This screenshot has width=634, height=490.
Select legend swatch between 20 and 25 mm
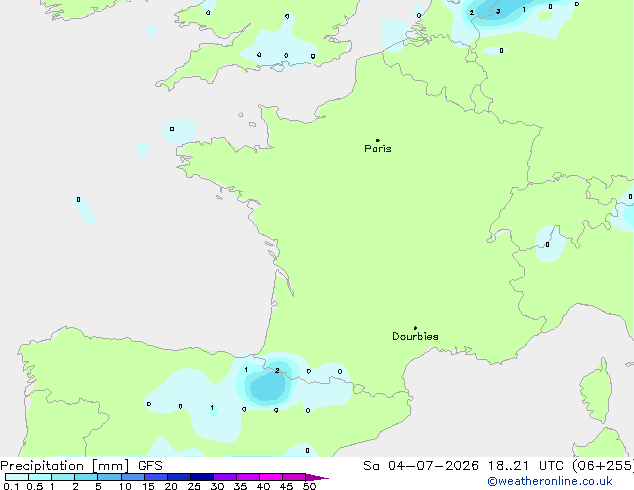coord(178,477)
